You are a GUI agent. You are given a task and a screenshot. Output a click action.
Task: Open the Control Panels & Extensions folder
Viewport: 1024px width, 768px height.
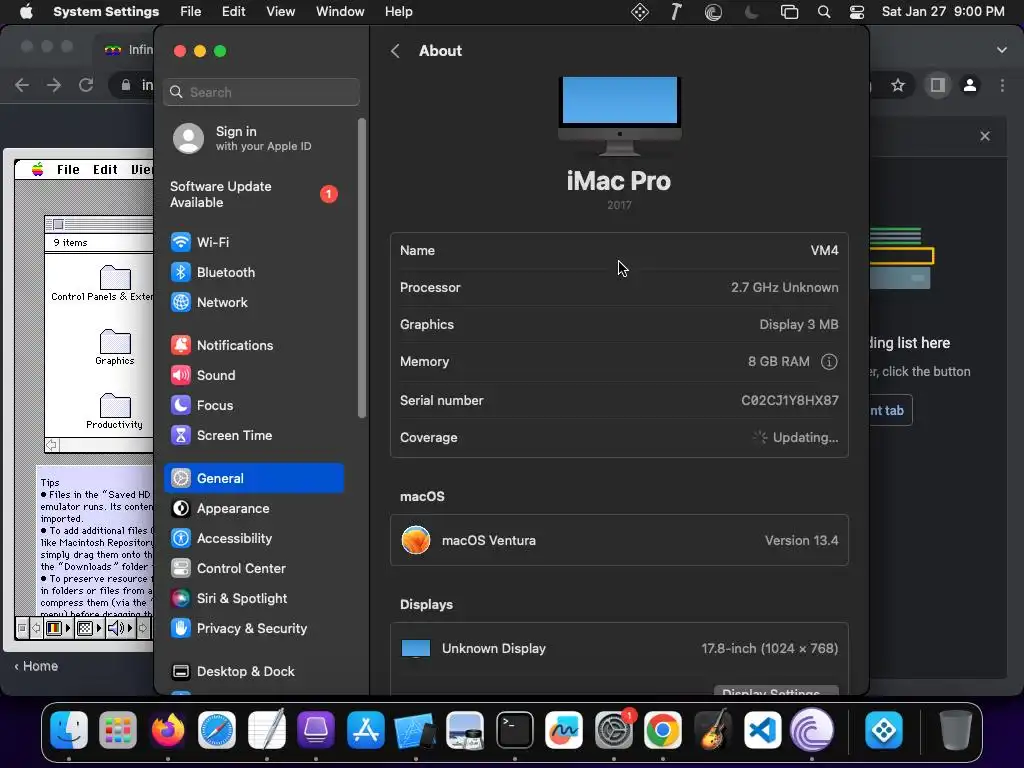pyautogui.click(x=102, y=283)
